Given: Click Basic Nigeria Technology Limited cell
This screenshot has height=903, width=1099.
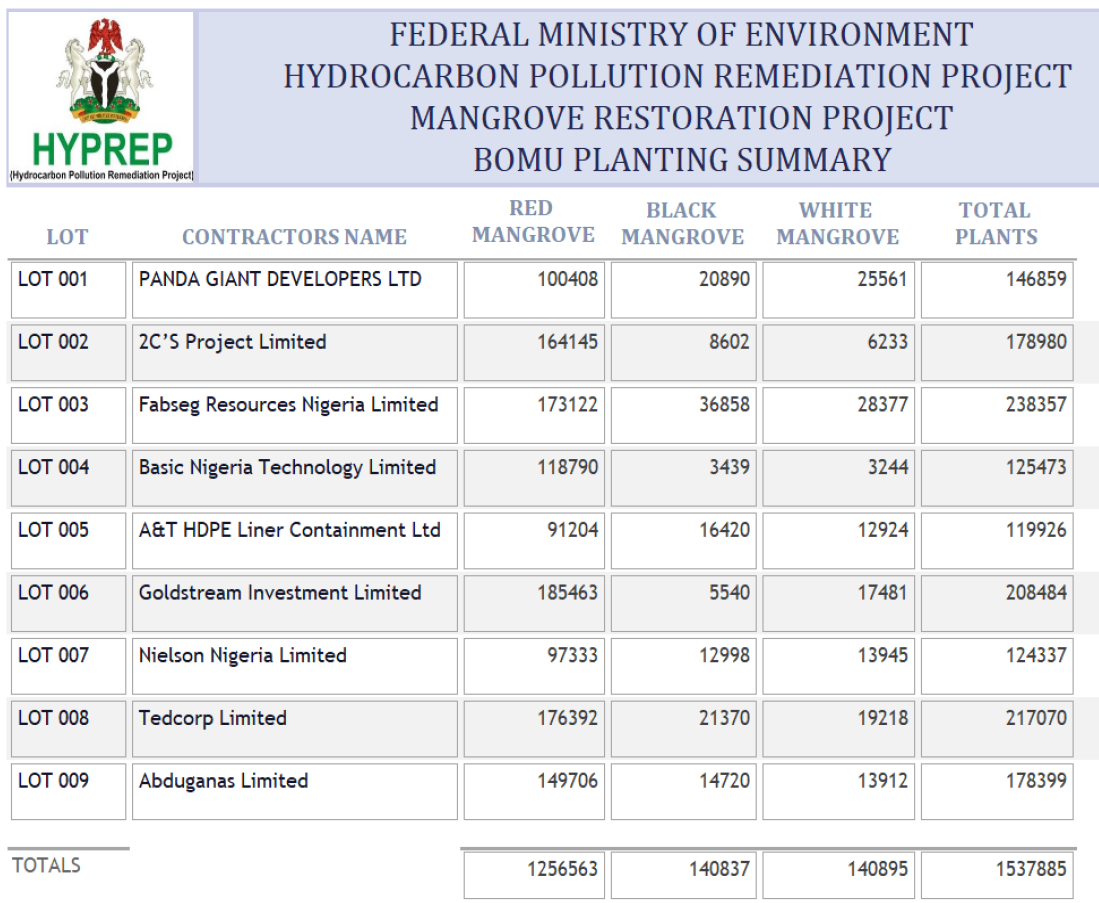Looking at the screenshot, I should pos(294,477).
